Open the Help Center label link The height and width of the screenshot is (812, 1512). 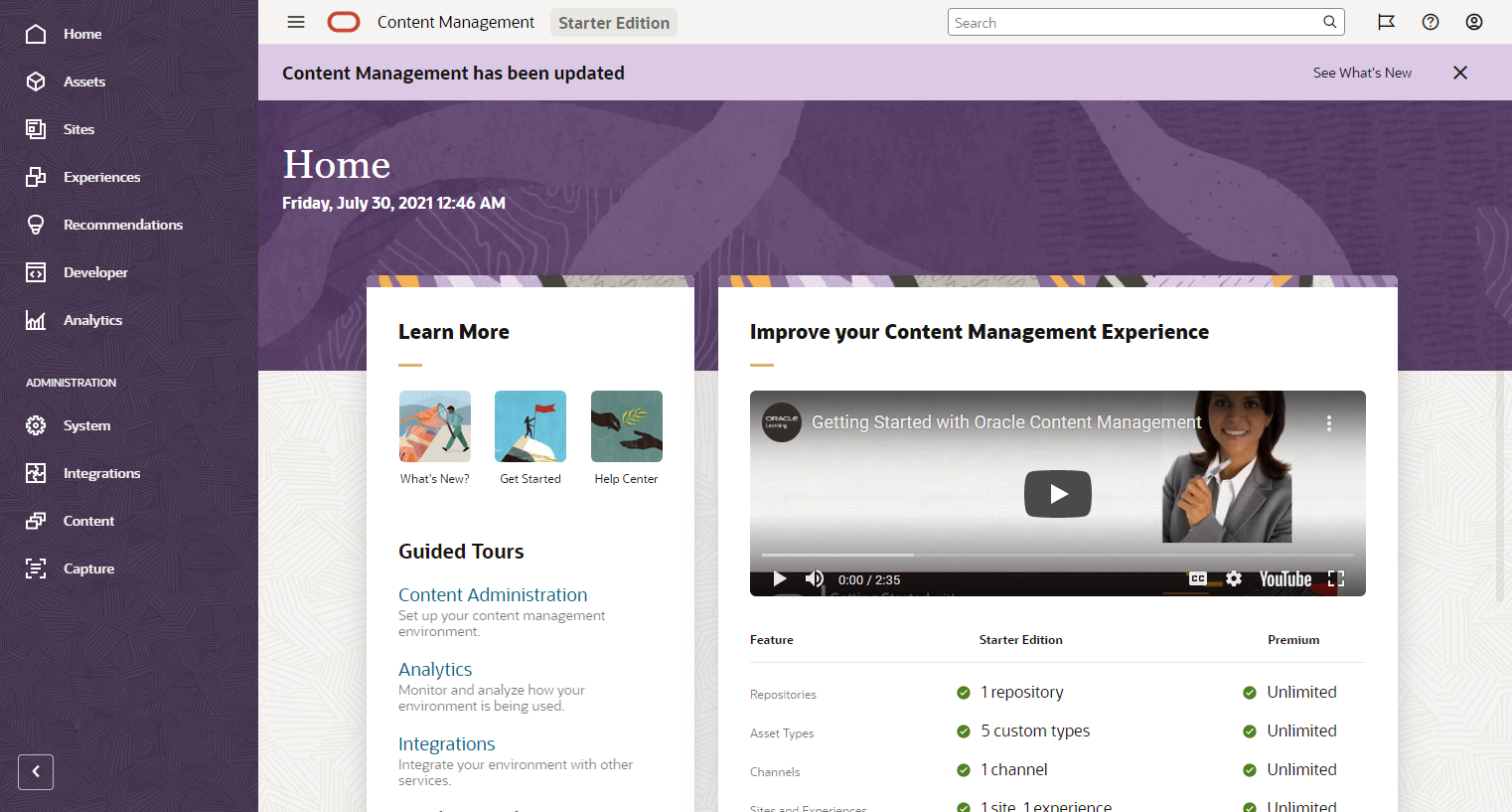point(626,479)
